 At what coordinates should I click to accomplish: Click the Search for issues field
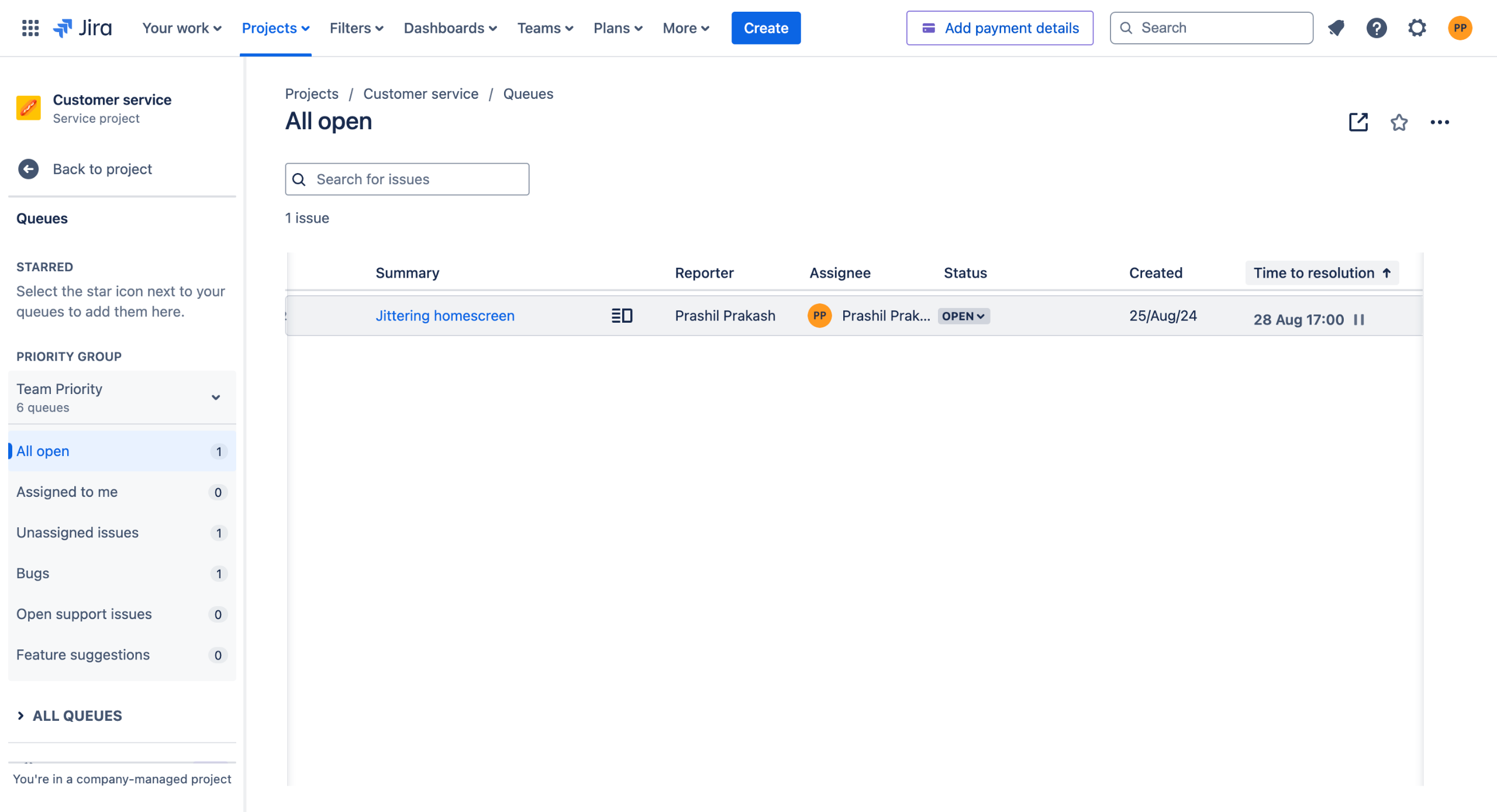pos(408,179)
